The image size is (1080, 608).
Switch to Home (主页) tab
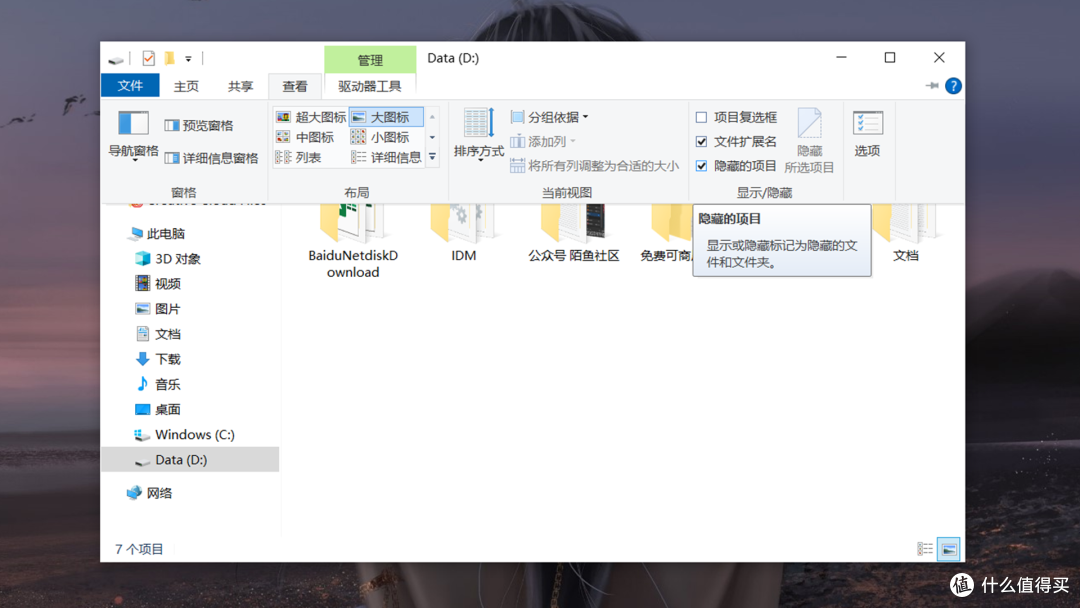pos(186,86)
